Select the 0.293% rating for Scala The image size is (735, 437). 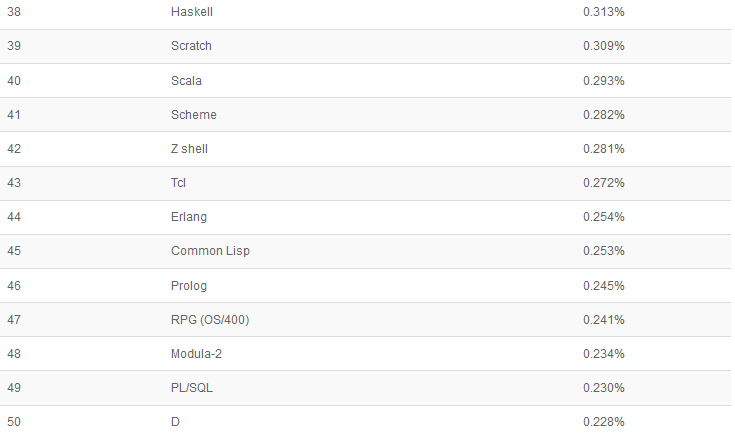[x=604, y=80]
